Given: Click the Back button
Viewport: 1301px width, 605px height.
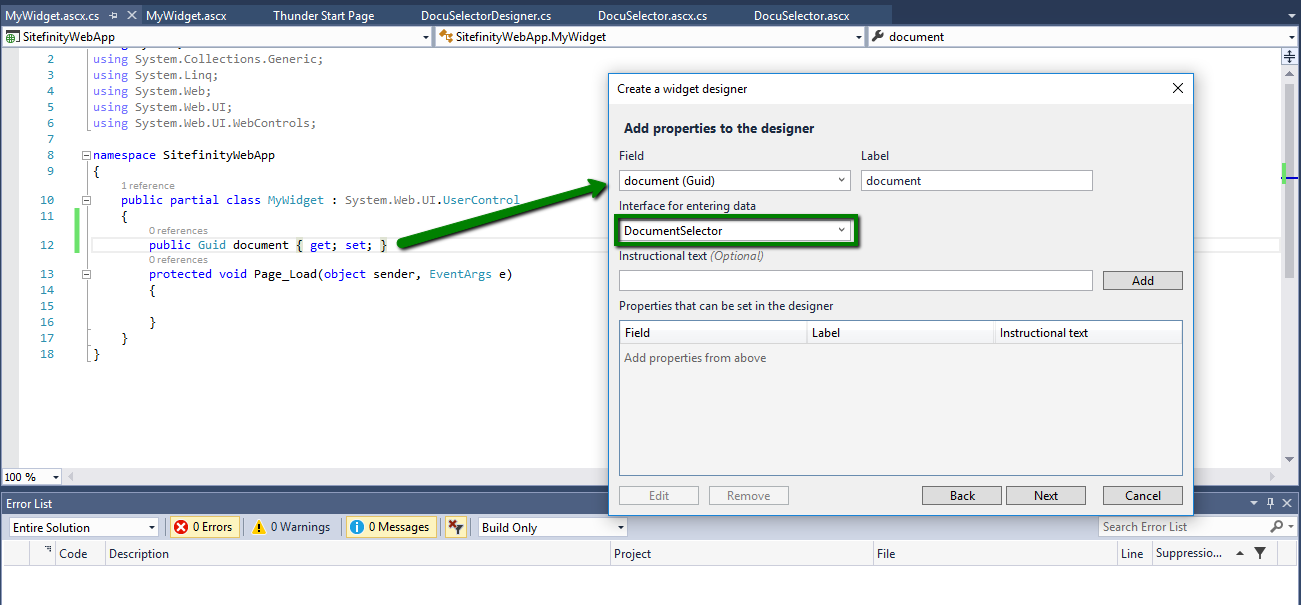Looking at the screenshot, I should (x=962, y=495).
